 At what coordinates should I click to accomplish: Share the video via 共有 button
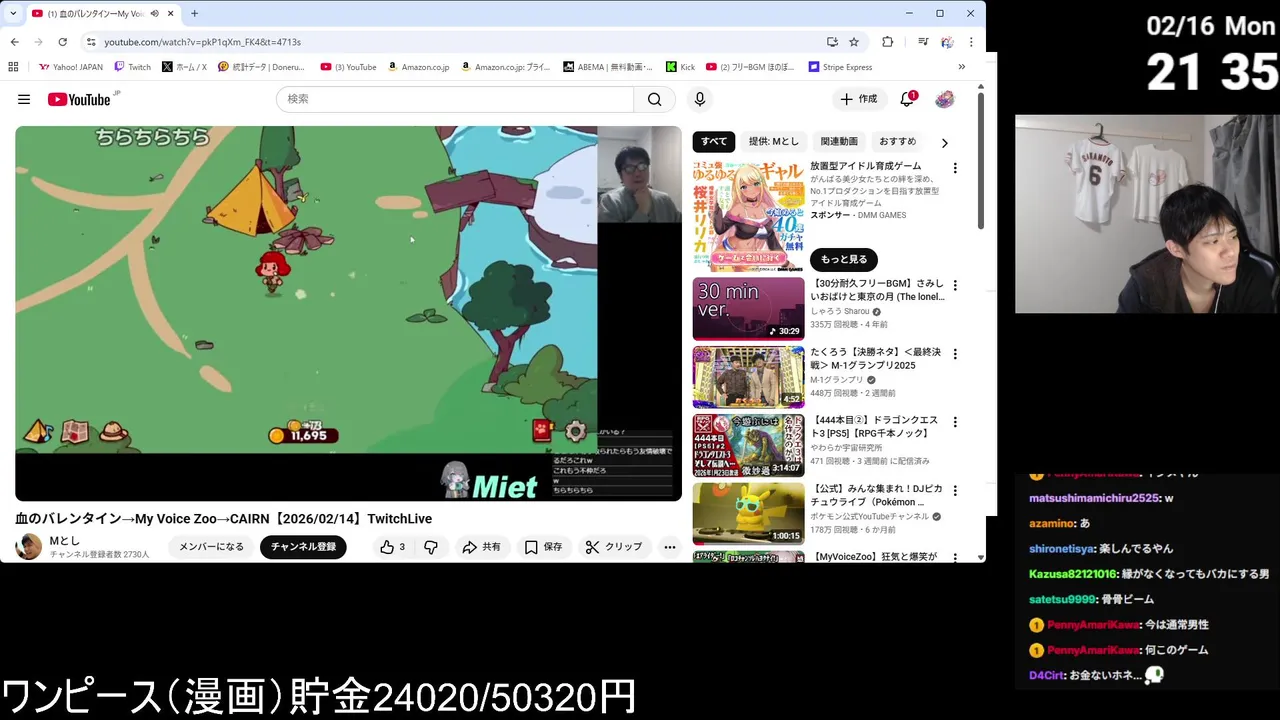[481, 547]
